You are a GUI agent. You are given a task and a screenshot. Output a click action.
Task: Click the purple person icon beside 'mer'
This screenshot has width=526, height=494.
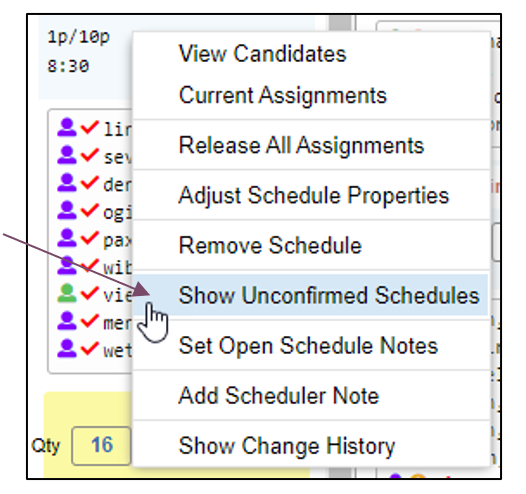[67, 321]
